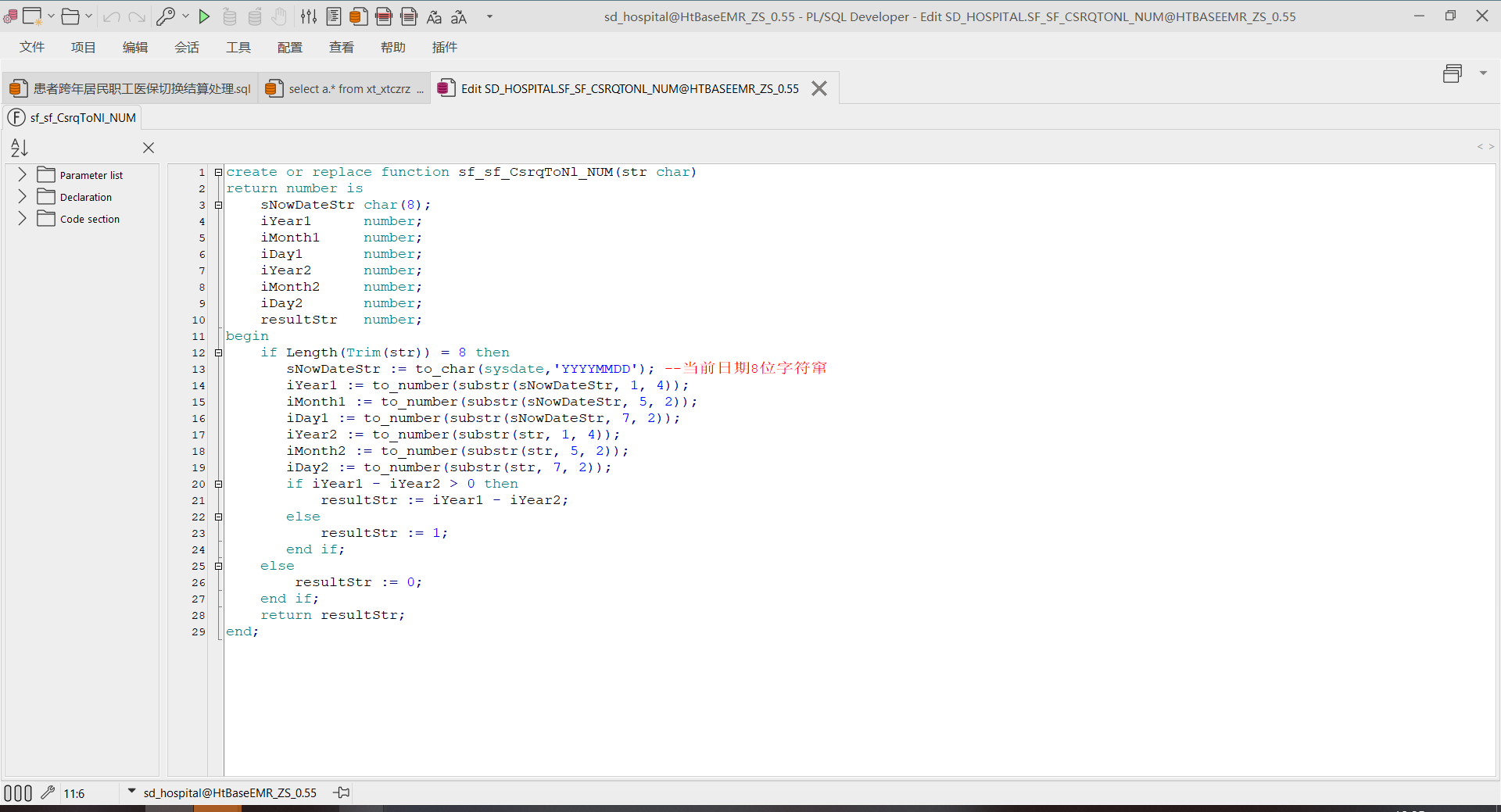Viewport: 1501px width, 812px height.
Task: Click the red highlighted document icon
Action: point(384,16)
